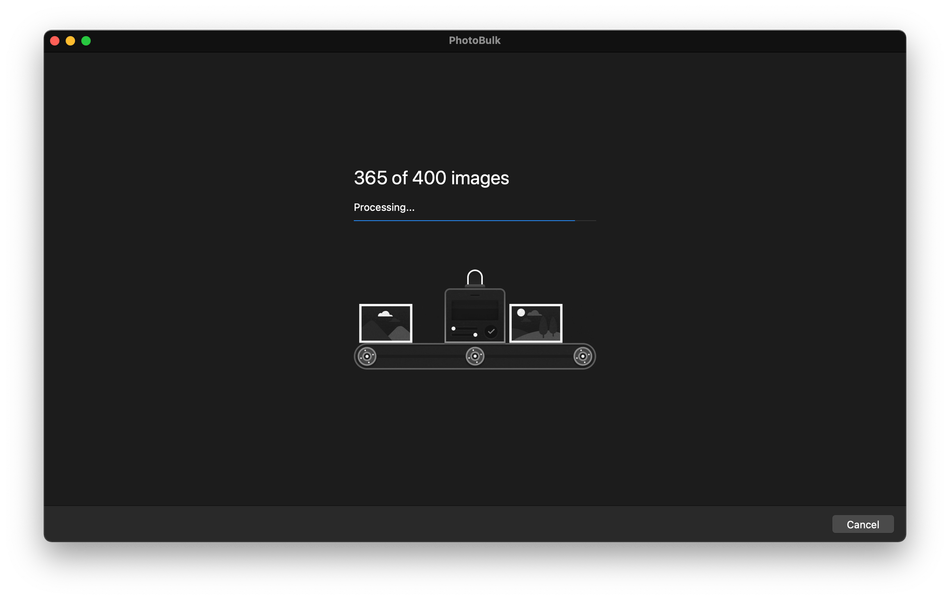Cancel the image processing

click(862, 524)
